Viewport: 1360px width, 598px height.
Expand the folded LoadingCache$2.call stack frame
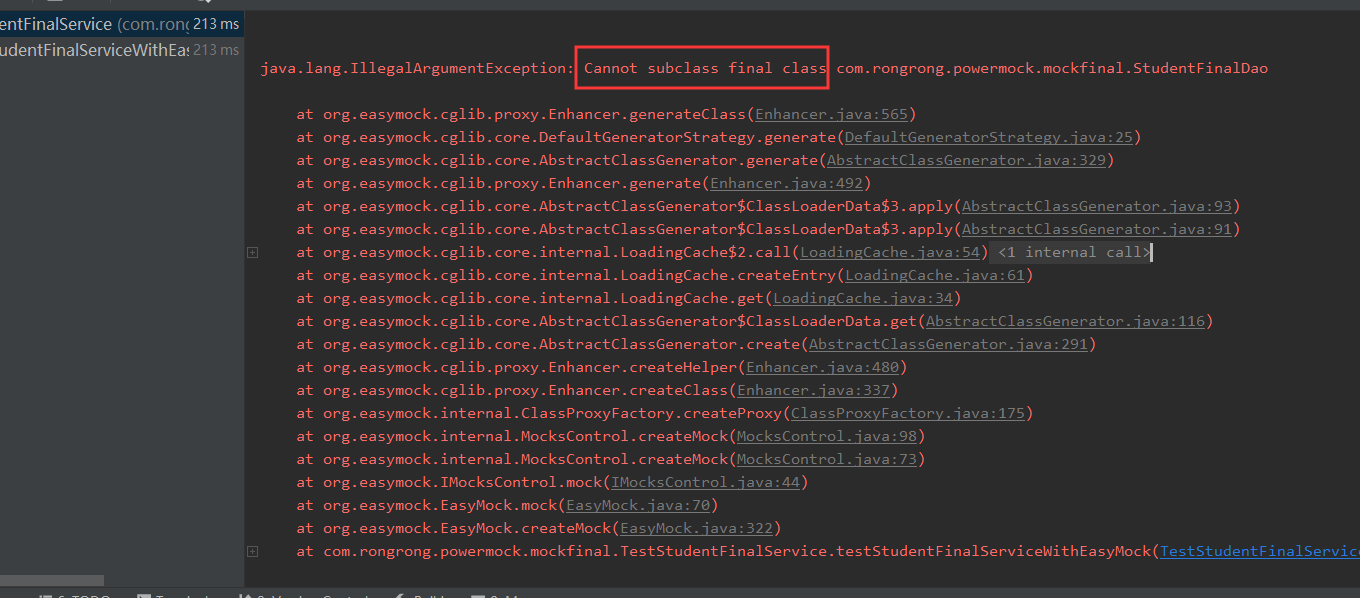[x=252, y=253]
